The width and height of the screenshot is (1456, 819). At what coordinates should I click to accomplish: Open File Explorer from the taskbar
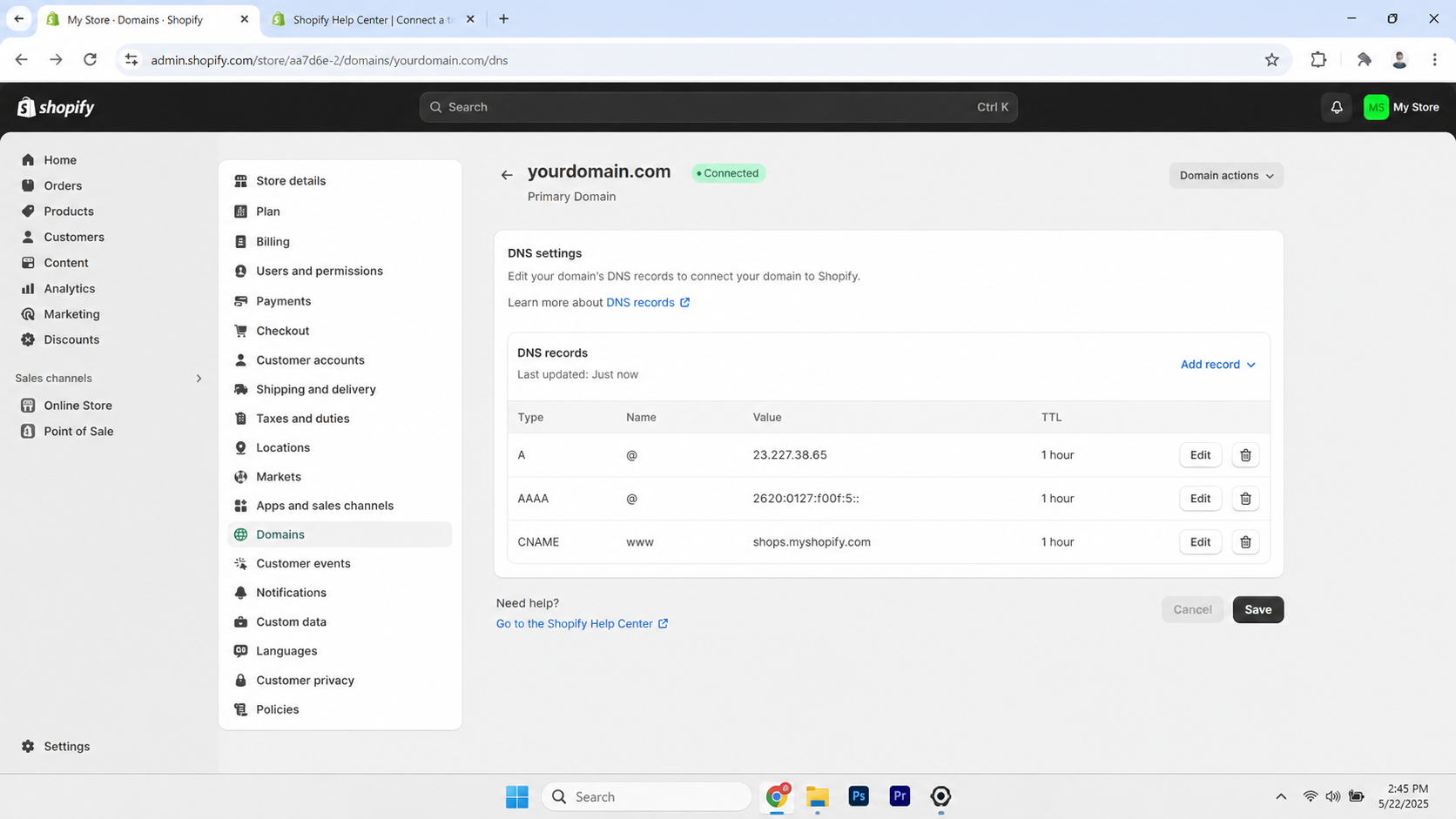(x=817, y=796)
